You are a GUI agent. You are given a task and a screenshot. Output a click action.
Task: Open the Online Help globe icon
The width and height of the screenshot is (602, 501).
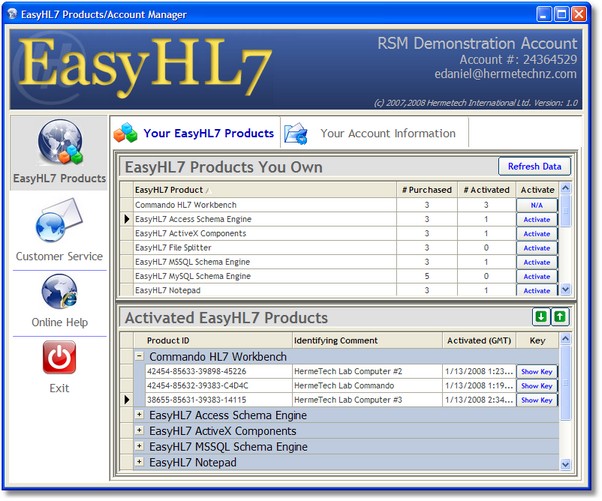pyautogui.click(x=60, y=291)
